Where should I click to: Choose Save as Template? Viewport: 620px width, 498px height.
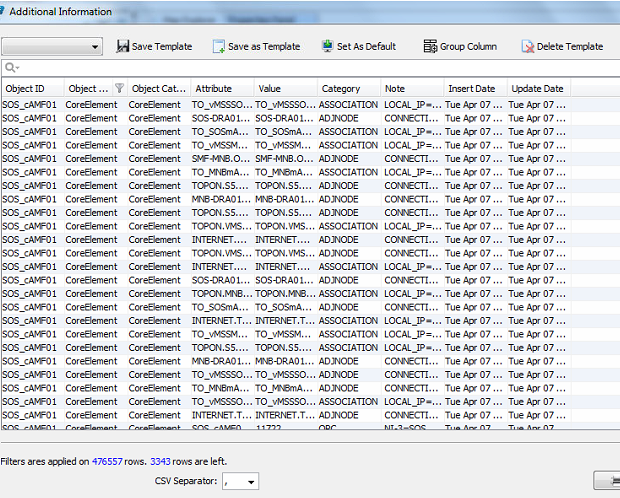[256, 47]
